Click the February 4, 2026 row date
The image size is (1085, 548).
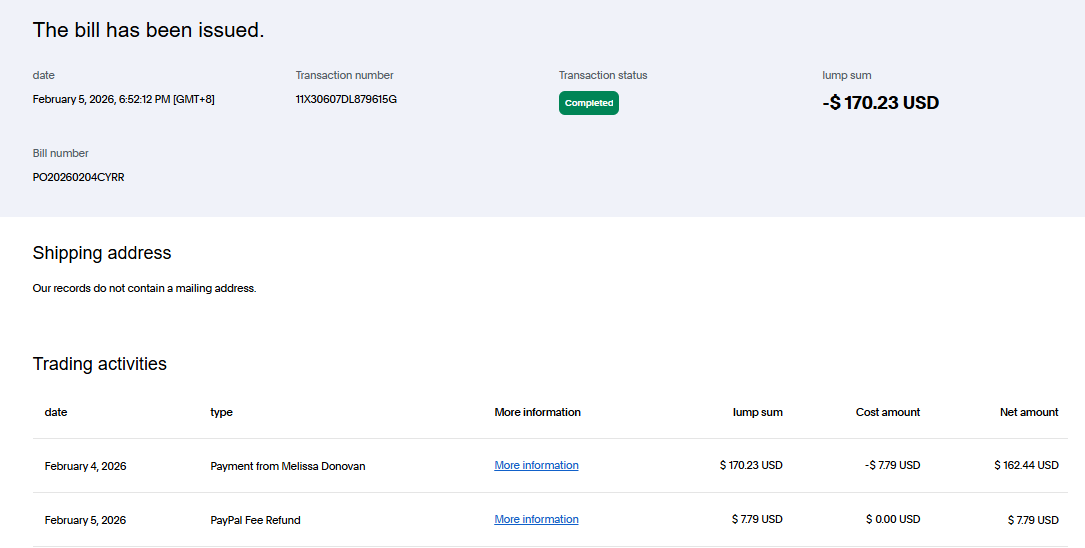(85, 466)
